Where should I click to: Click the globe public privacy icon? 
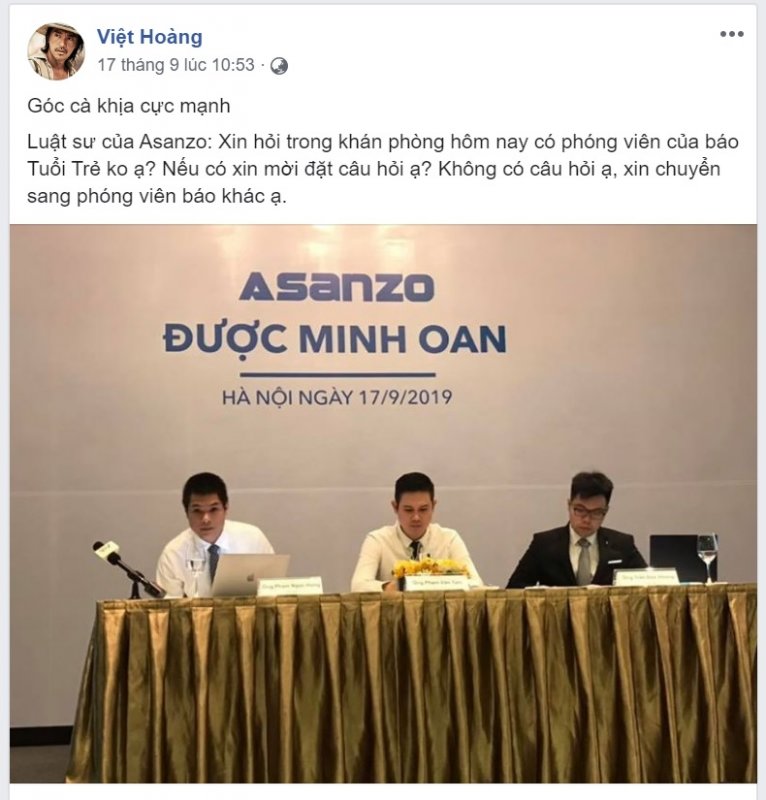pos(279,66)
